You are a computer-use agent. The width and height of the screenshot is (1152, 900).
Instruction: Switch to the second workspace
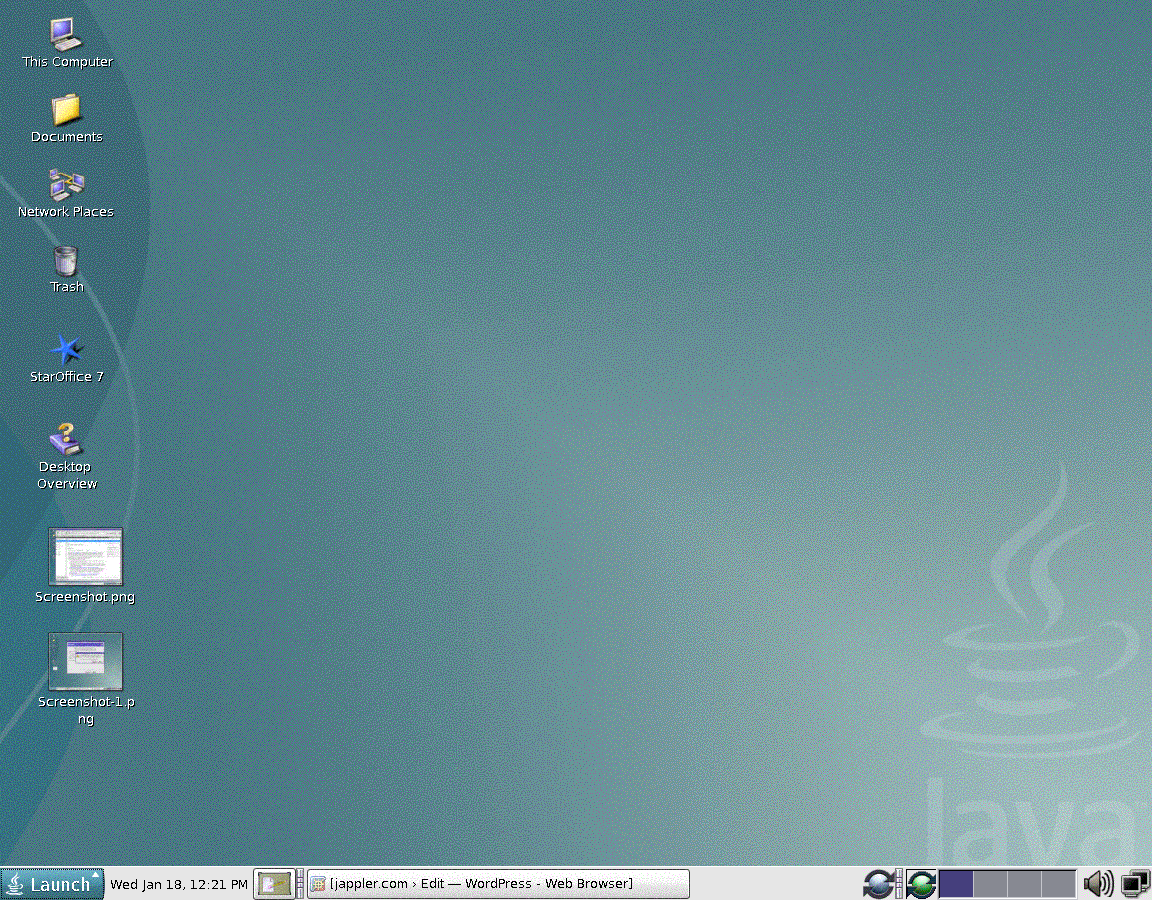pos(990,884)
